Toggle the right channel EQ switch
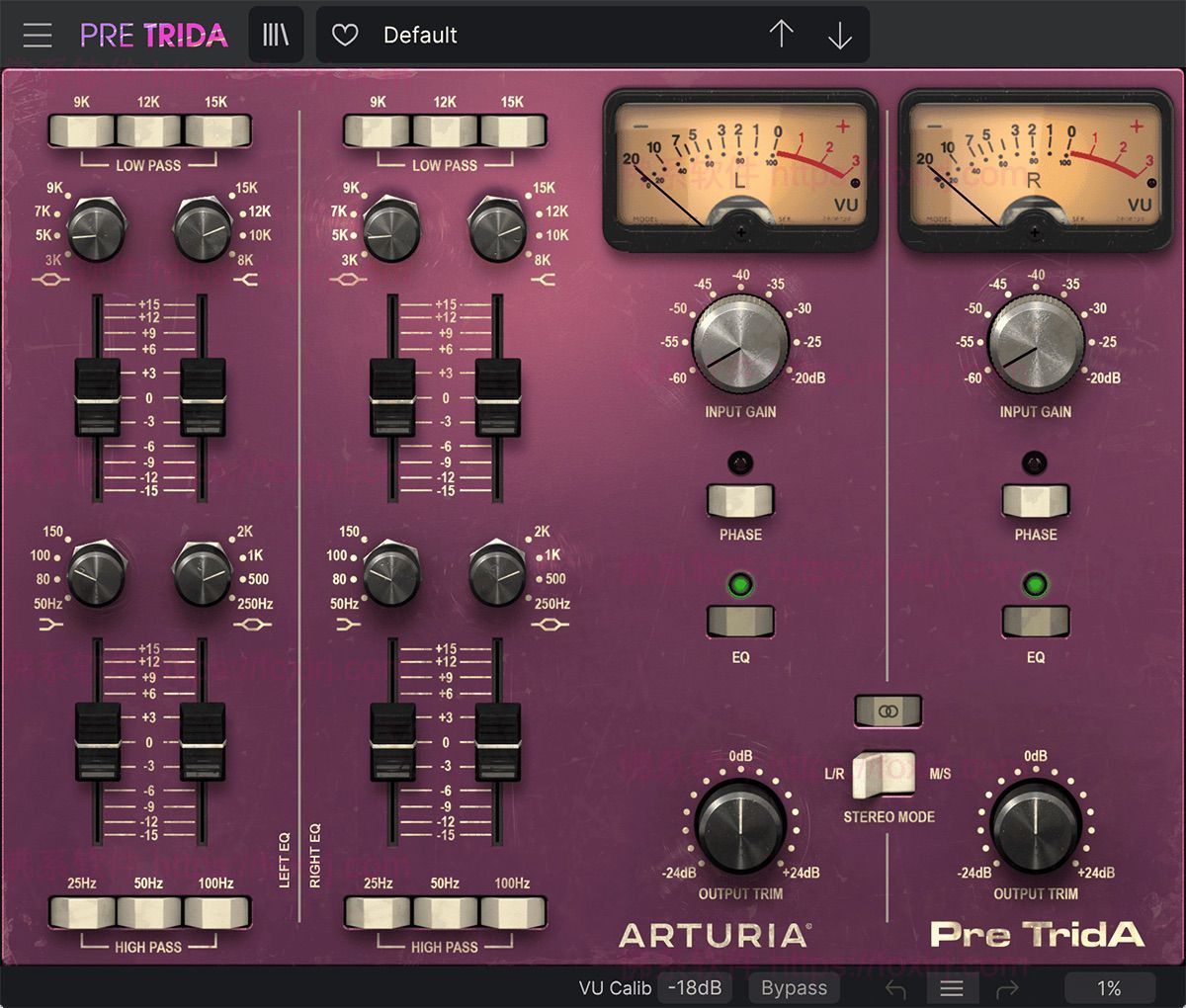Screen dimensions: 1186x1008 tap(1035, 622)
